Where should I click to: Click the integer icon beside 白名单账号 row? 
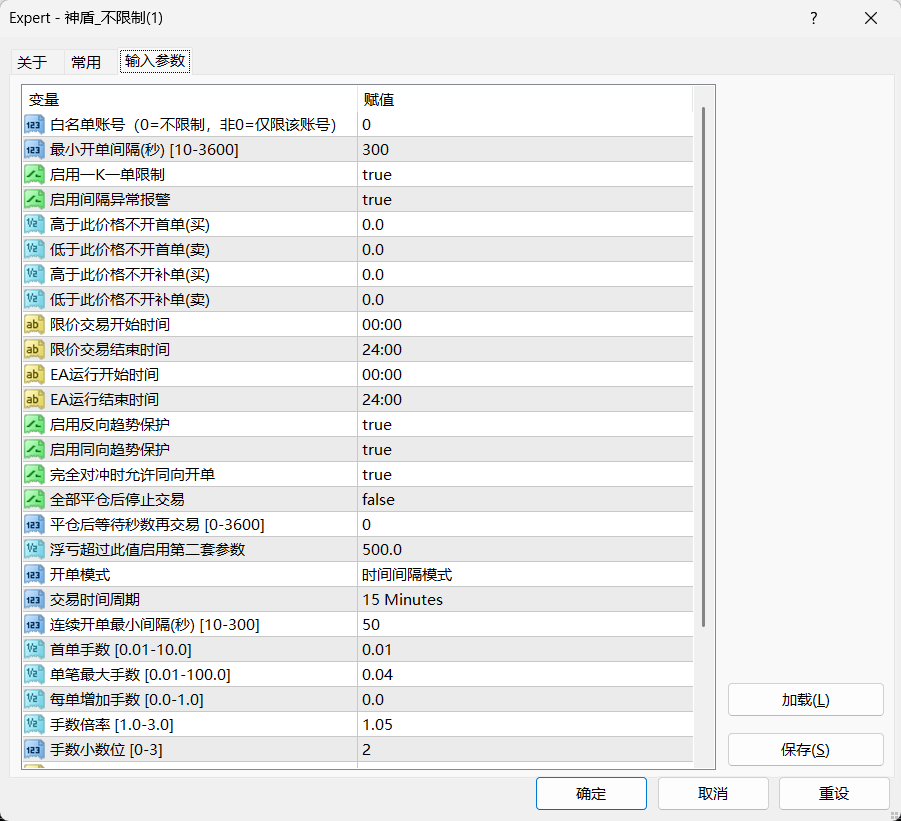[x=34, y=125]
